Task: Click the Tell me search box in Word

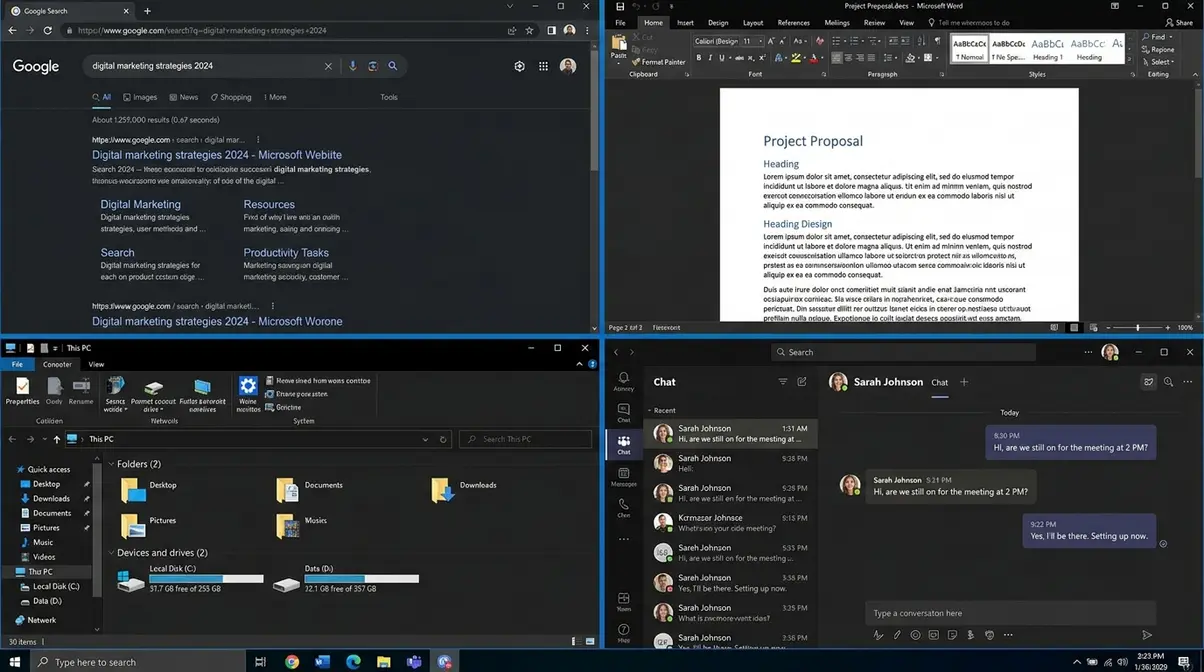Action: click(x=968, y=22)
